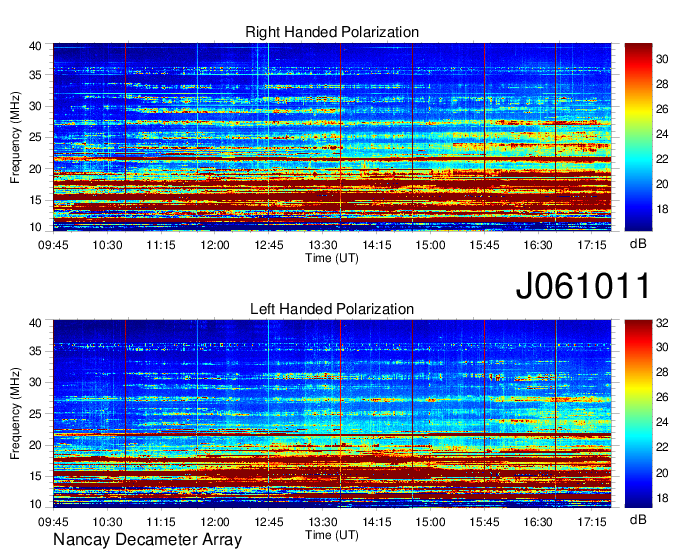Click the 11:15 tick on the left-handed time axis
The width and height of the screenshot is (680, 552).
(x=161, y=522)
